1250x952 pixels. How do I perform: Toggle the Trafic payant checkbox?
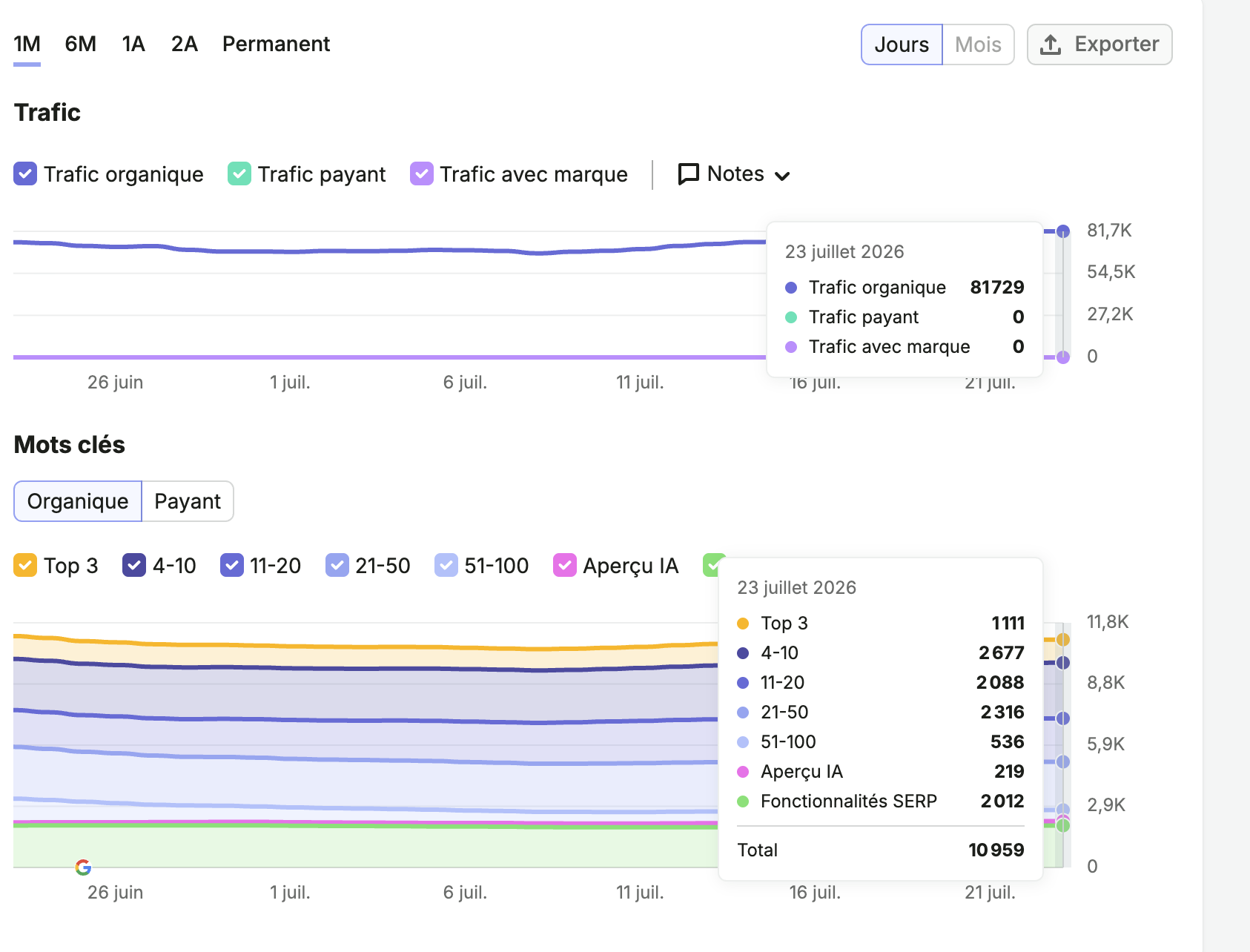pos(239,174)
